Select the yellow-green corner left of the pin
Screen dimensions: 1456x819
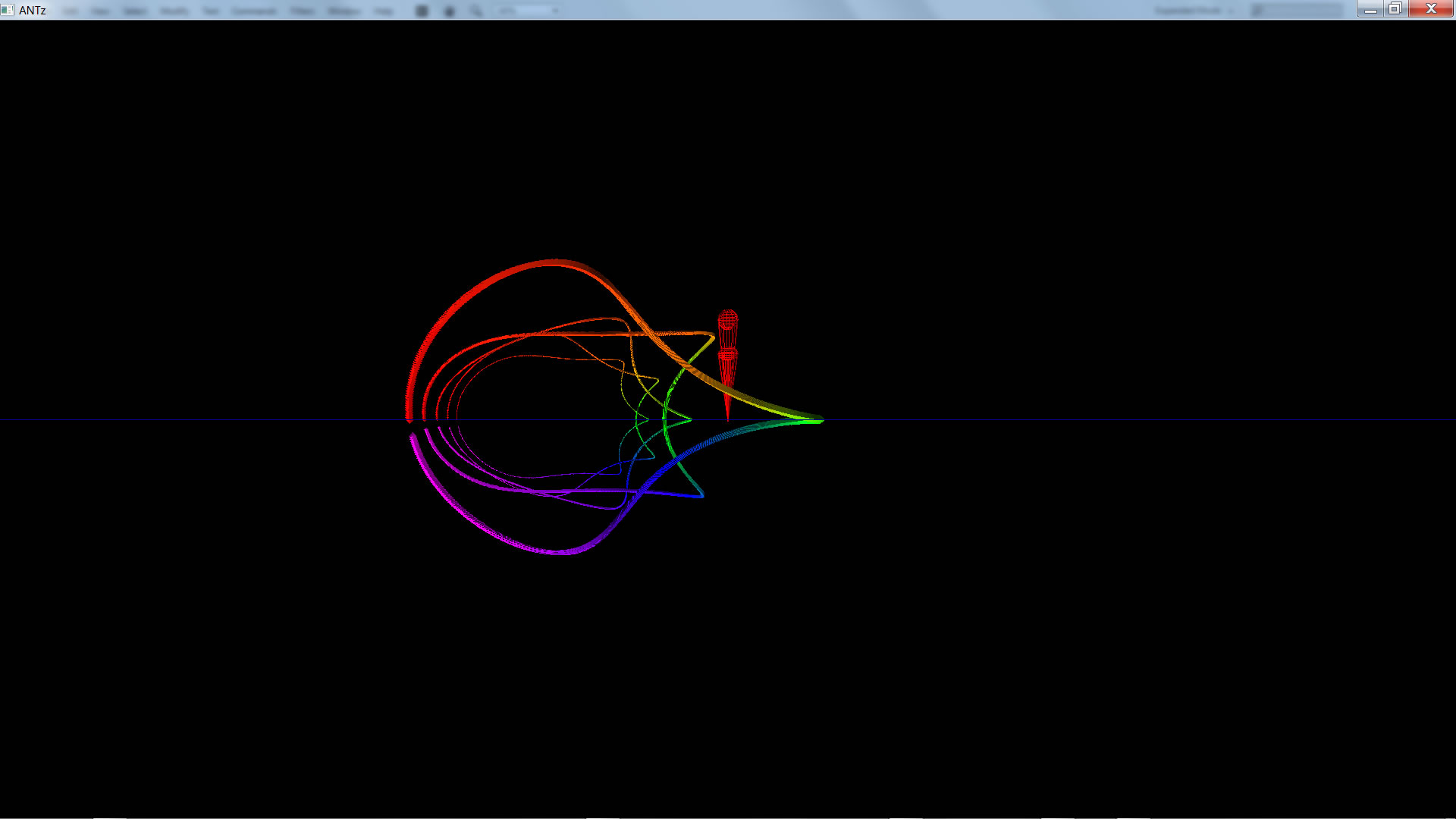point(713,336)
